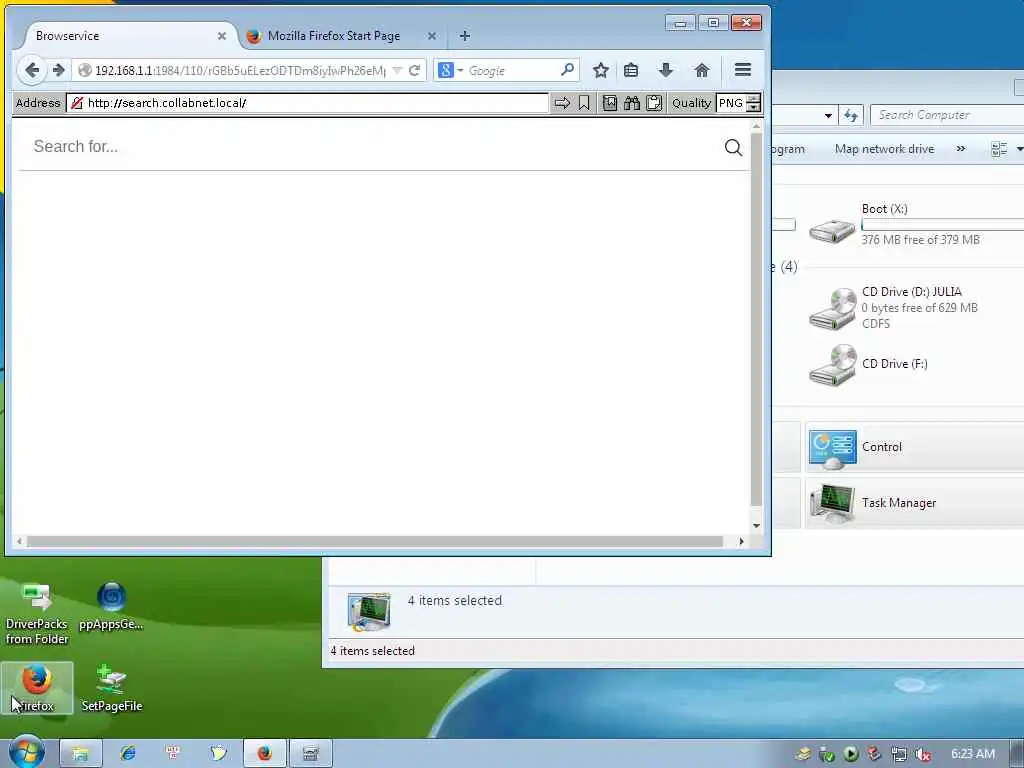This screenshot has width=1024, height=768.
Task: Open the Firefox downloads arrow
Action: (x=665, y=70)
